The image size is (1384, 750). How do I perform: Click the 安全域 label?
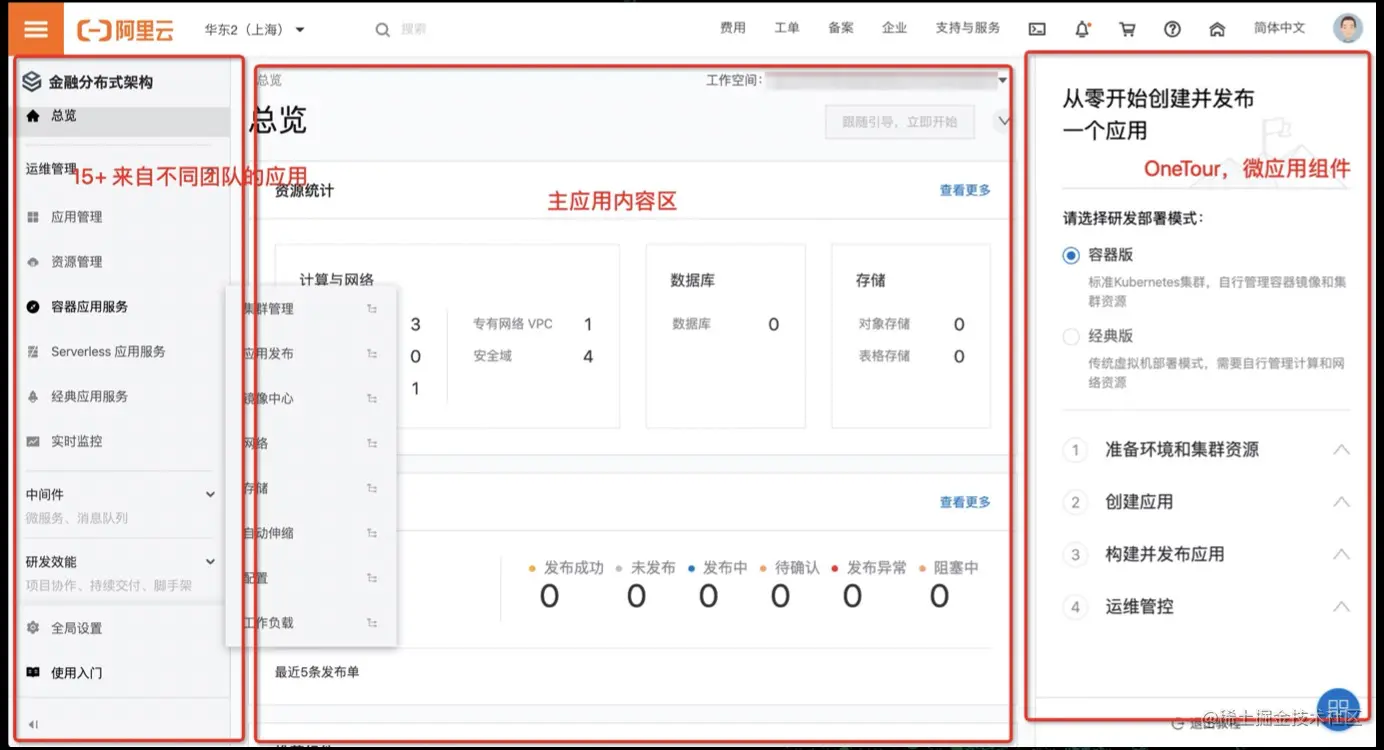pyautogui.click(x=493, y=356)
